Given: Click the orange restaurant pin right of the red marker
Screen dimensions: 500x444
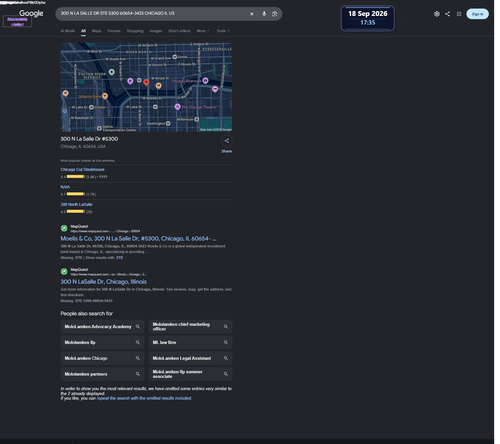Looking at the screenshot, I should click(159, 86).
